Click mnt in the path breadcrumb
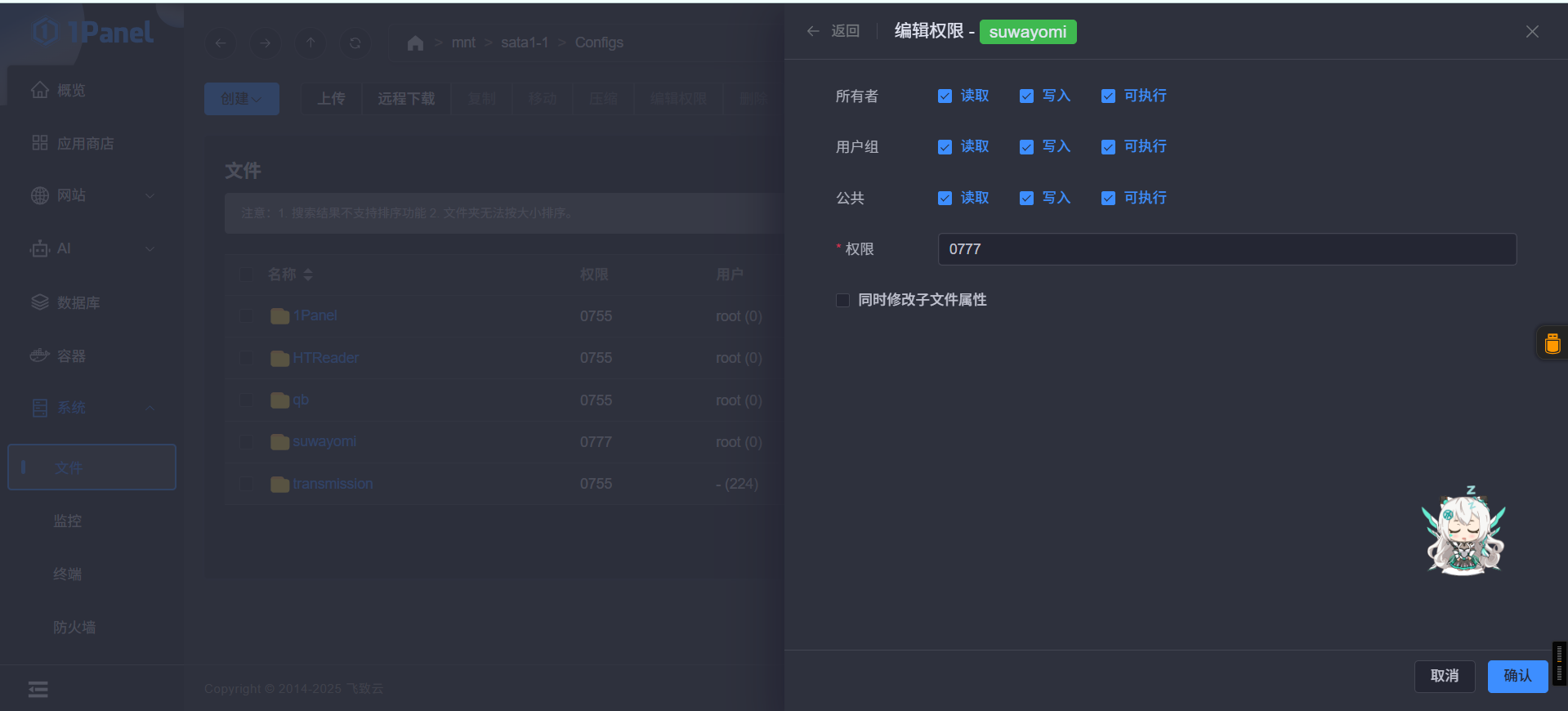 pyautogui.click(x=463, y=42)
